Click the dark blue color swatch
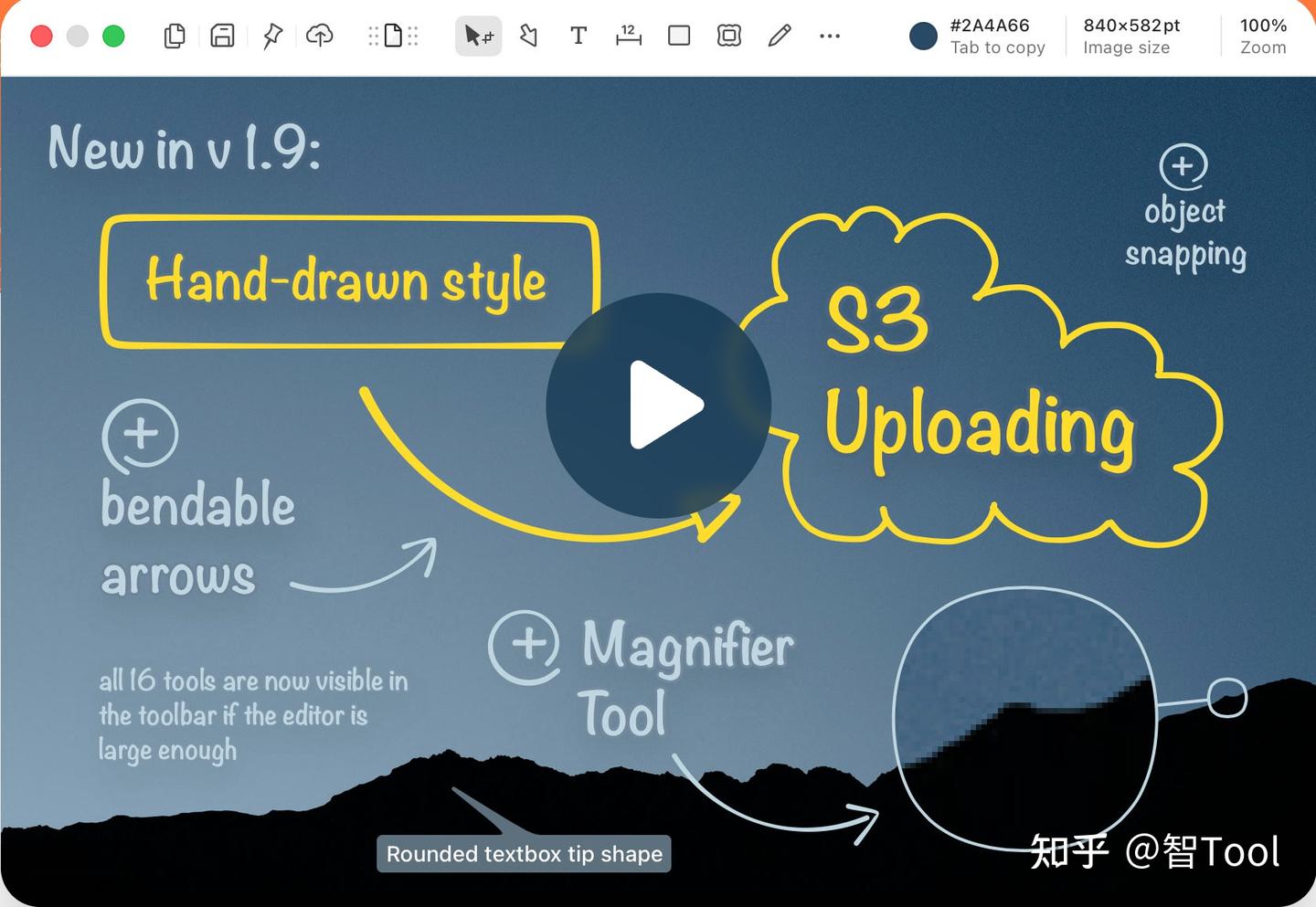The height and width of the screenshot is (907, 1316). click(923, 36)
